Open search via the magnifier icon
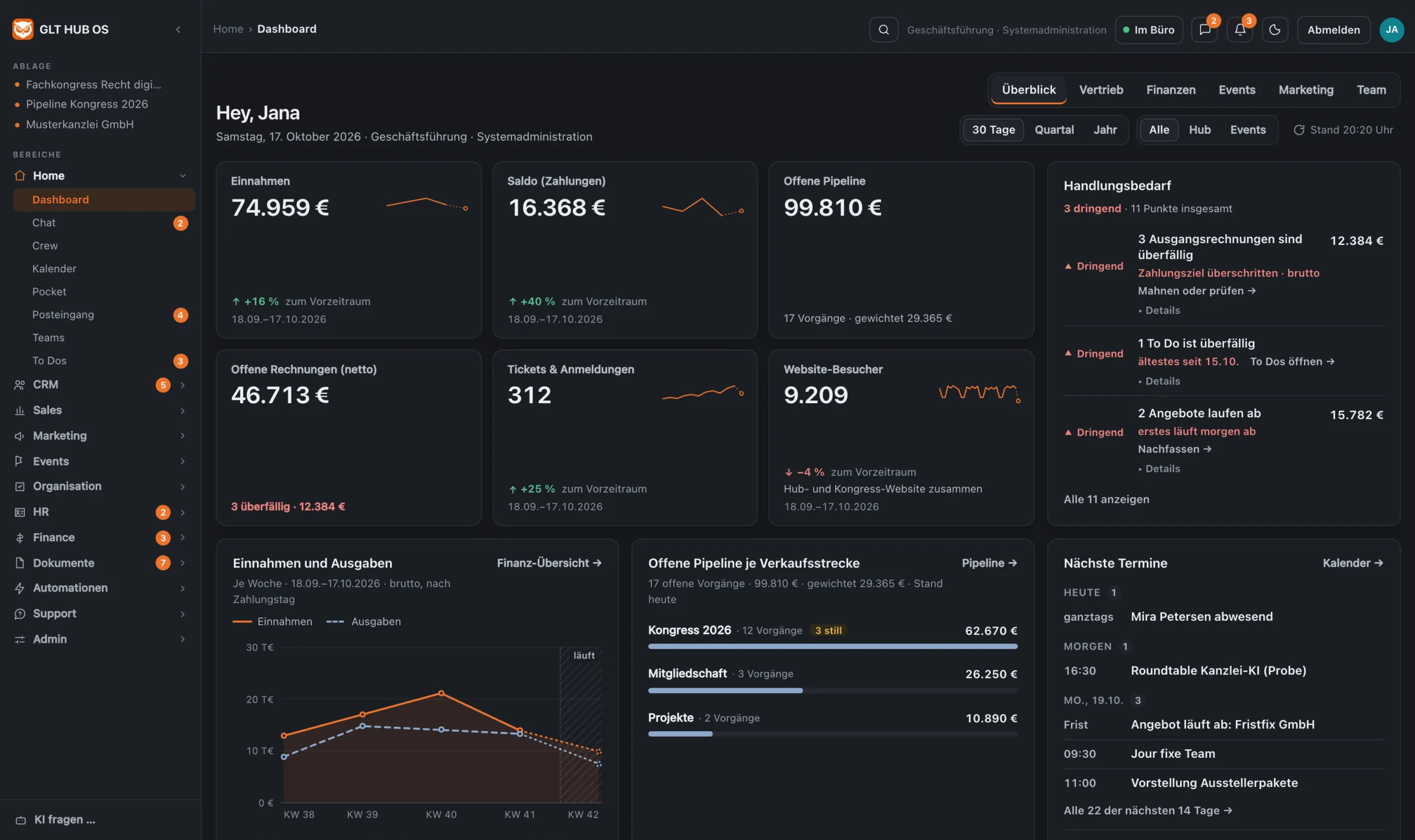 click(x=883, y=29)
